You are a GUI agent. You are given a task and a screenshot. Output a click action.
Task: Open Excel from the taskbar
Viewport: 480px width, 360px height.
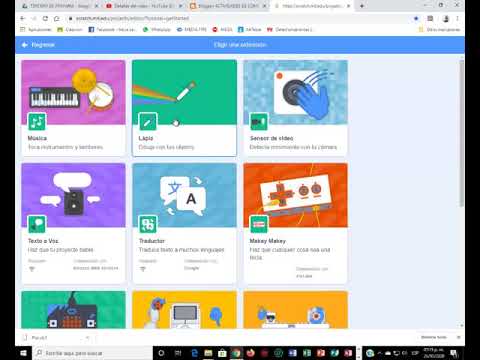click(x=307, y=353)
